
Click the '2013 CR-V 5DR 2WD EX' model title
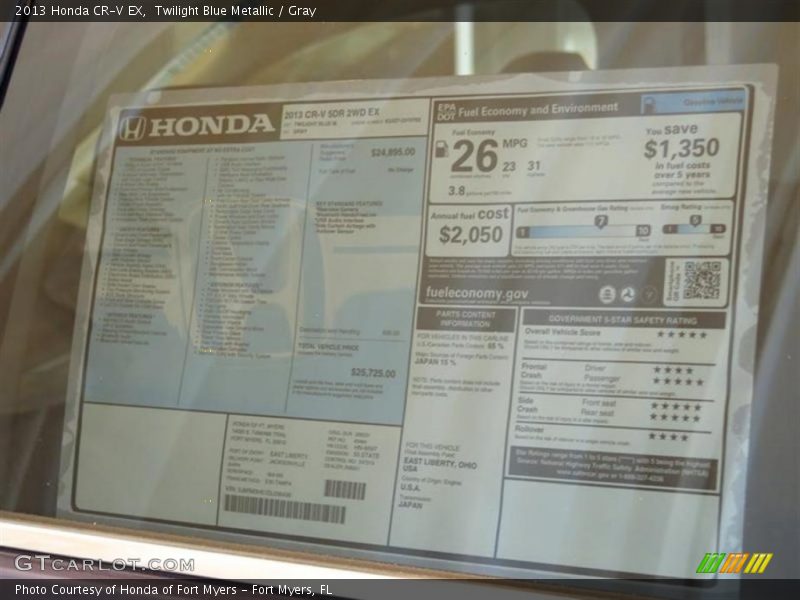332,113
